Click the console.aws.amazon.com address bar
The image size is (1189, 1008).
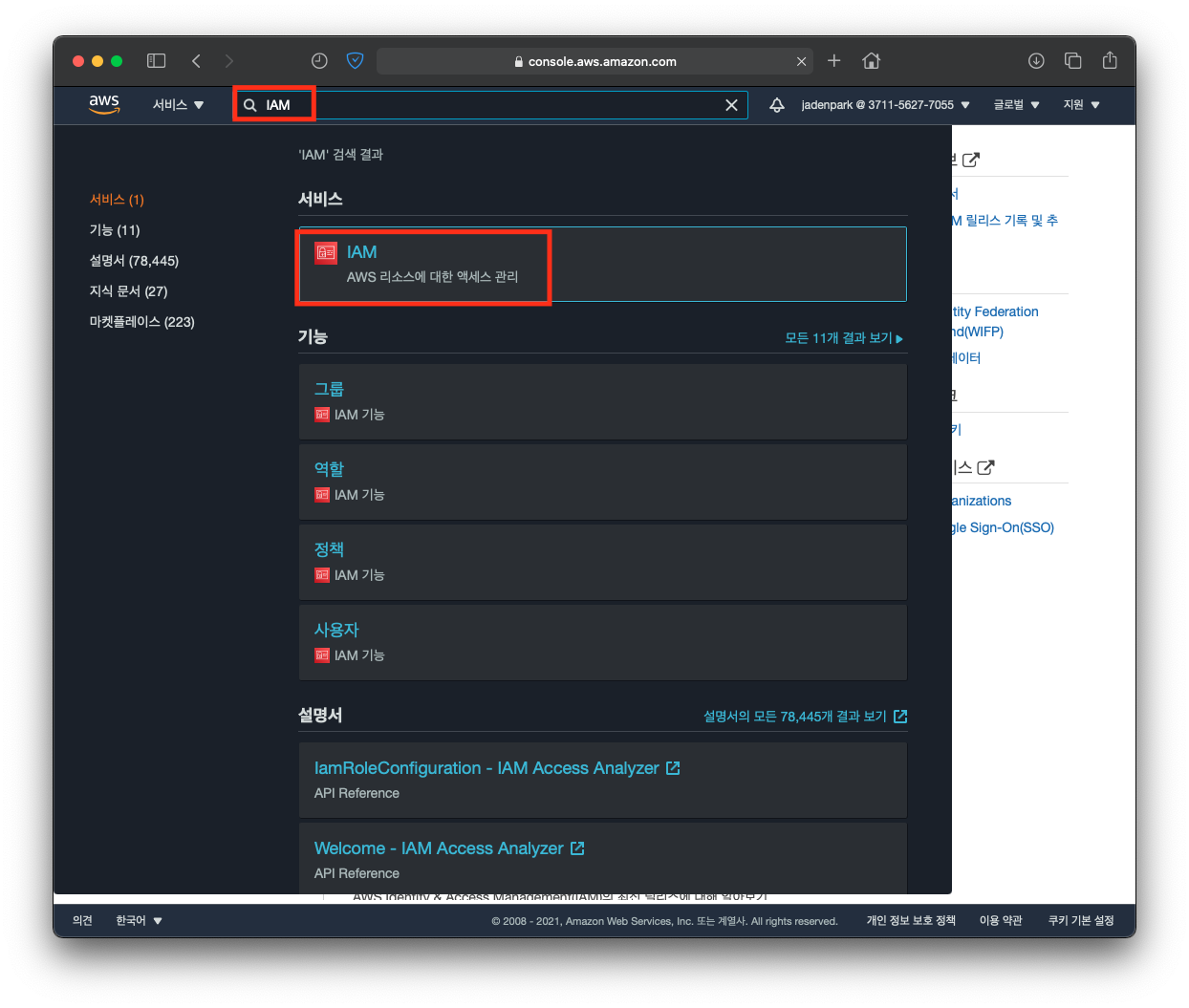594,61
